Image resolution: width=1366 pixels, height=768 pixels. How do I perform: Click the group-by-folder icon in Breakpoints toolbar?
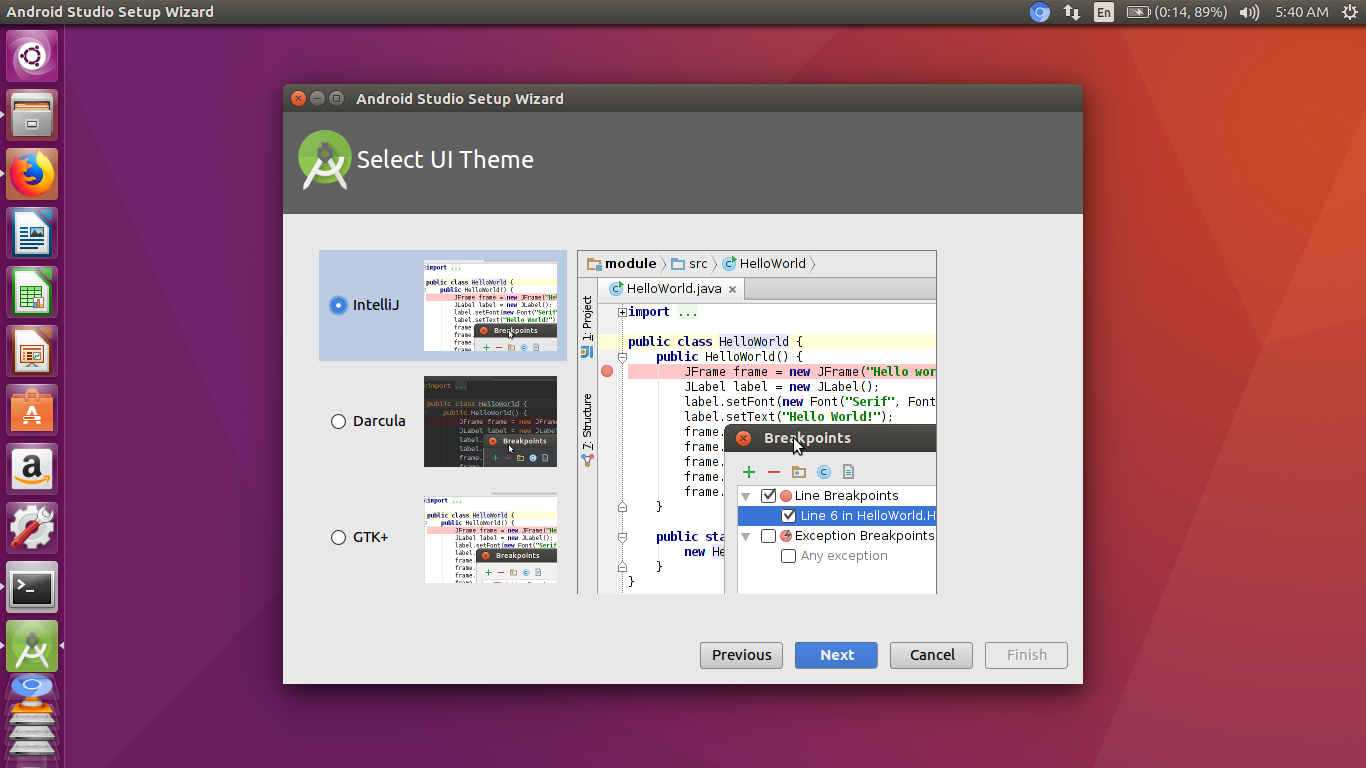pos(798,472)
